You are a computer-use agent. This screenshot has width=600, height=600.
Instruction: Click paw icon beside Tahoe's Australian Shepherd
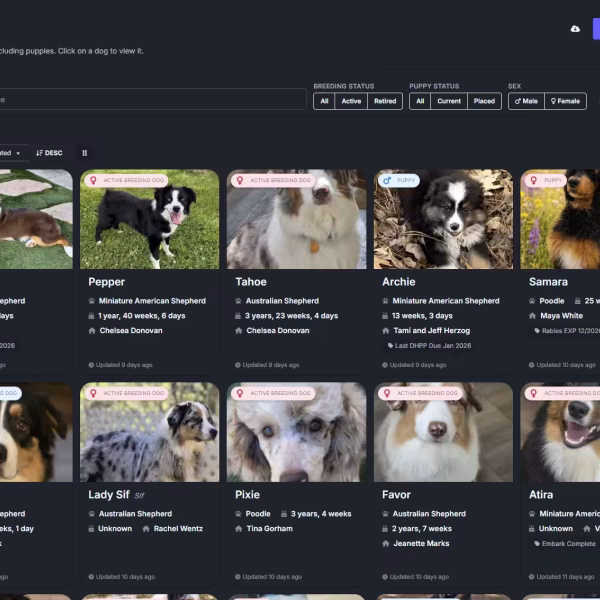[238, 301]
